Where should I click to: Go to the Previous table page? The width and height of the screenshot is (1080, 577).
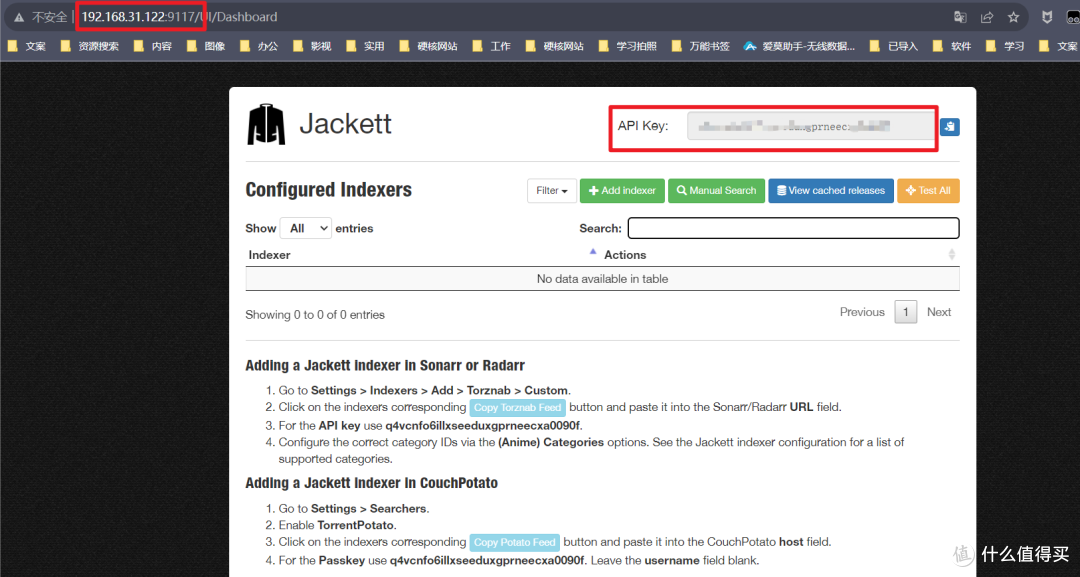(x=862, y=312)
